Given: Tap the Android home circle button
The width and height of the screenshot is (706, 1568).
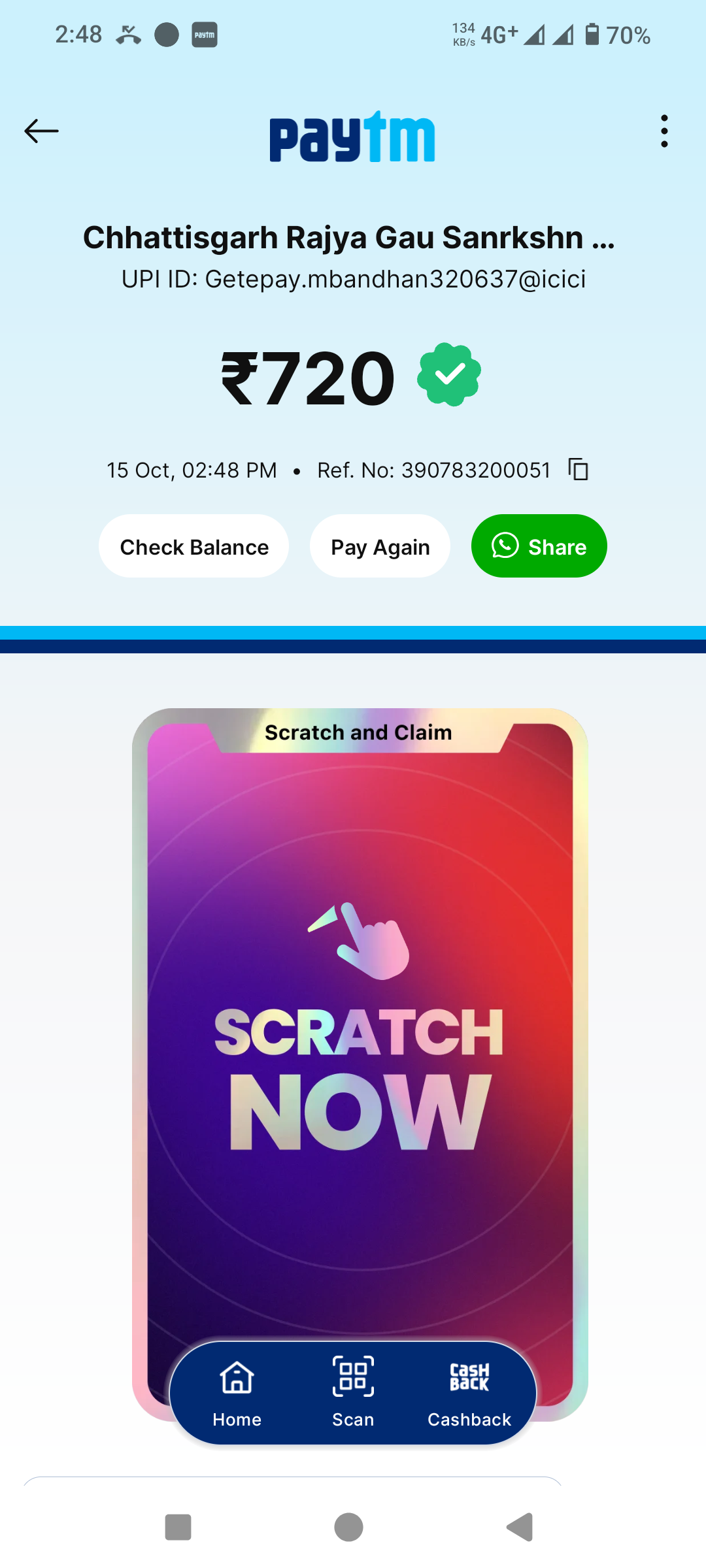Looking at the screenshot, I should [348, 1527].
